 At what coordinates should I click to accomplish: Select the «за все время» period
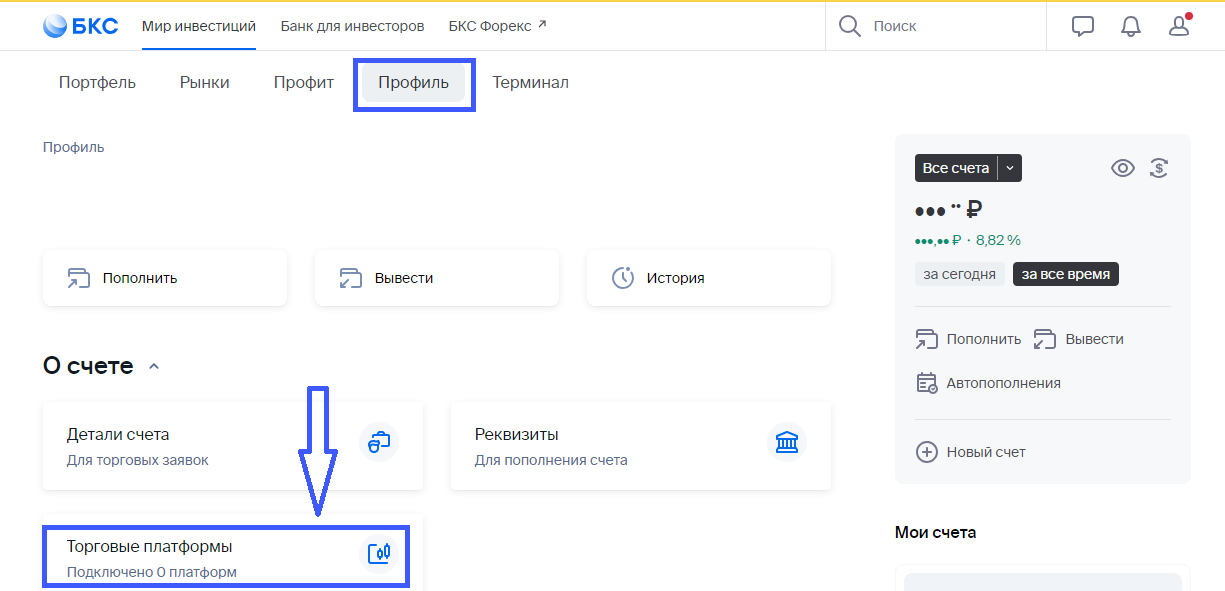point(1065,274)
